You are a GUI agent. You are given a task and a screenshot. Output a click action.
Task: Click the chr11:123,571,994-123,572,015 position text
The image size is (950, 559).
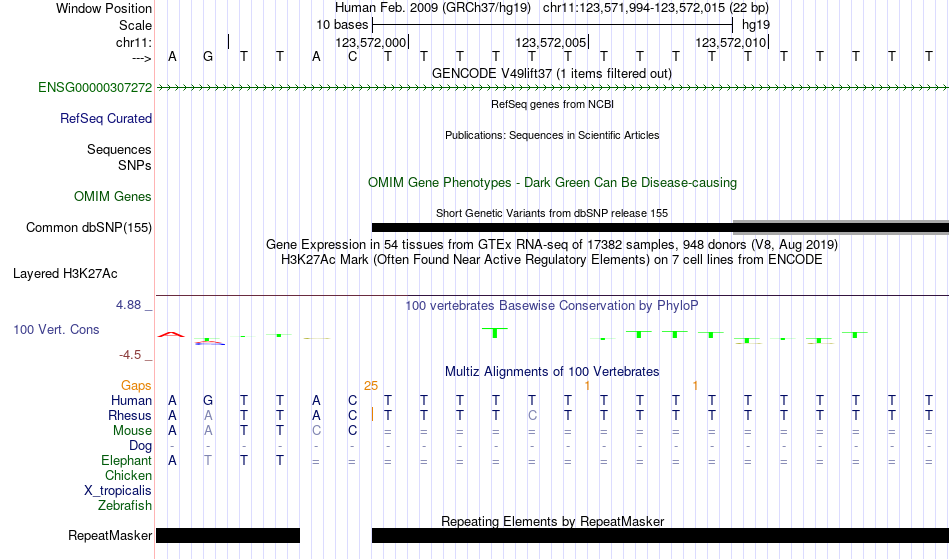coord(656,8)
